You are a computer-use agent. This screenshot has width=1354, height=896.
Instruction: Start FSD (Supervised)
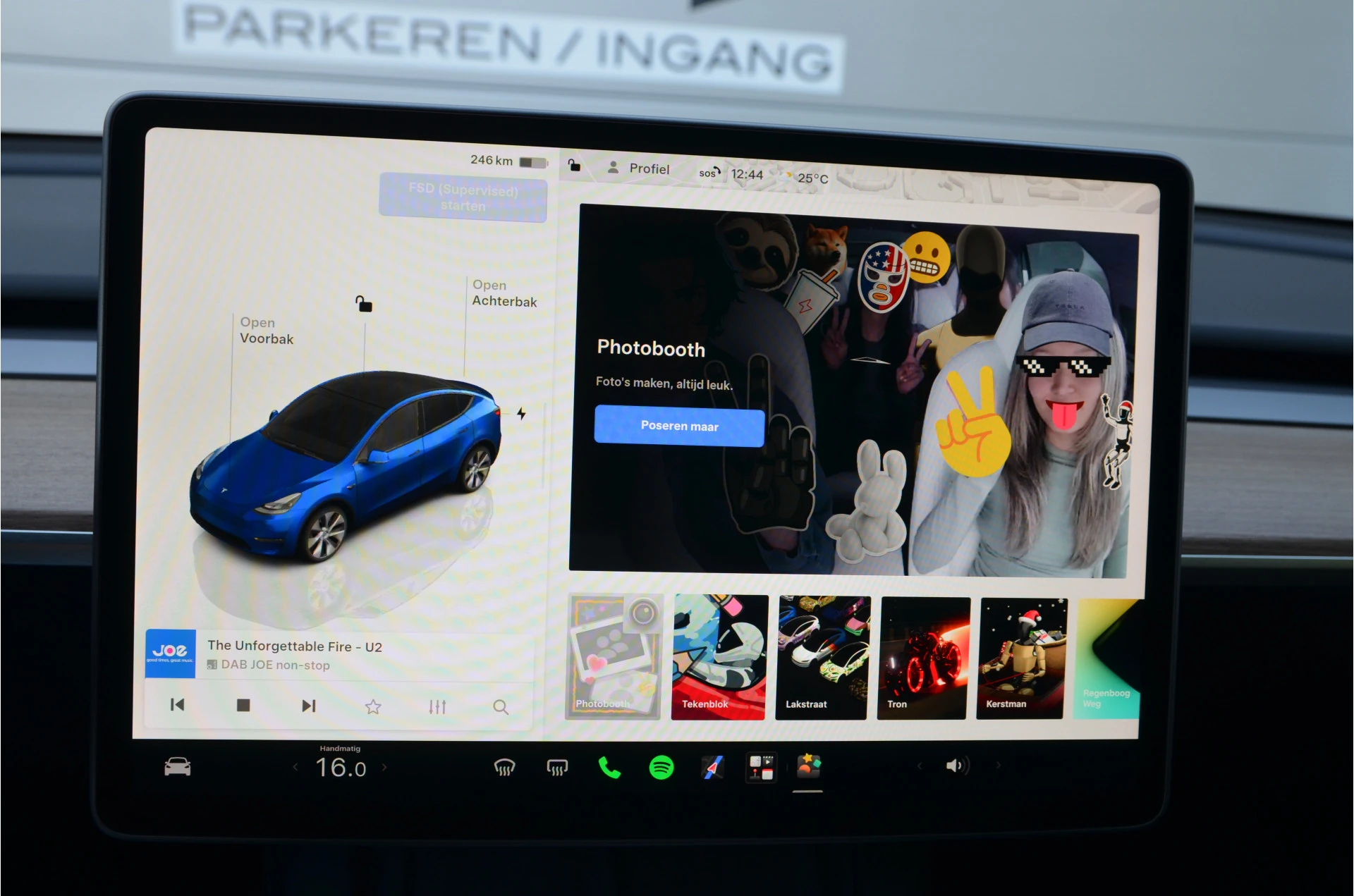(463, 197)
